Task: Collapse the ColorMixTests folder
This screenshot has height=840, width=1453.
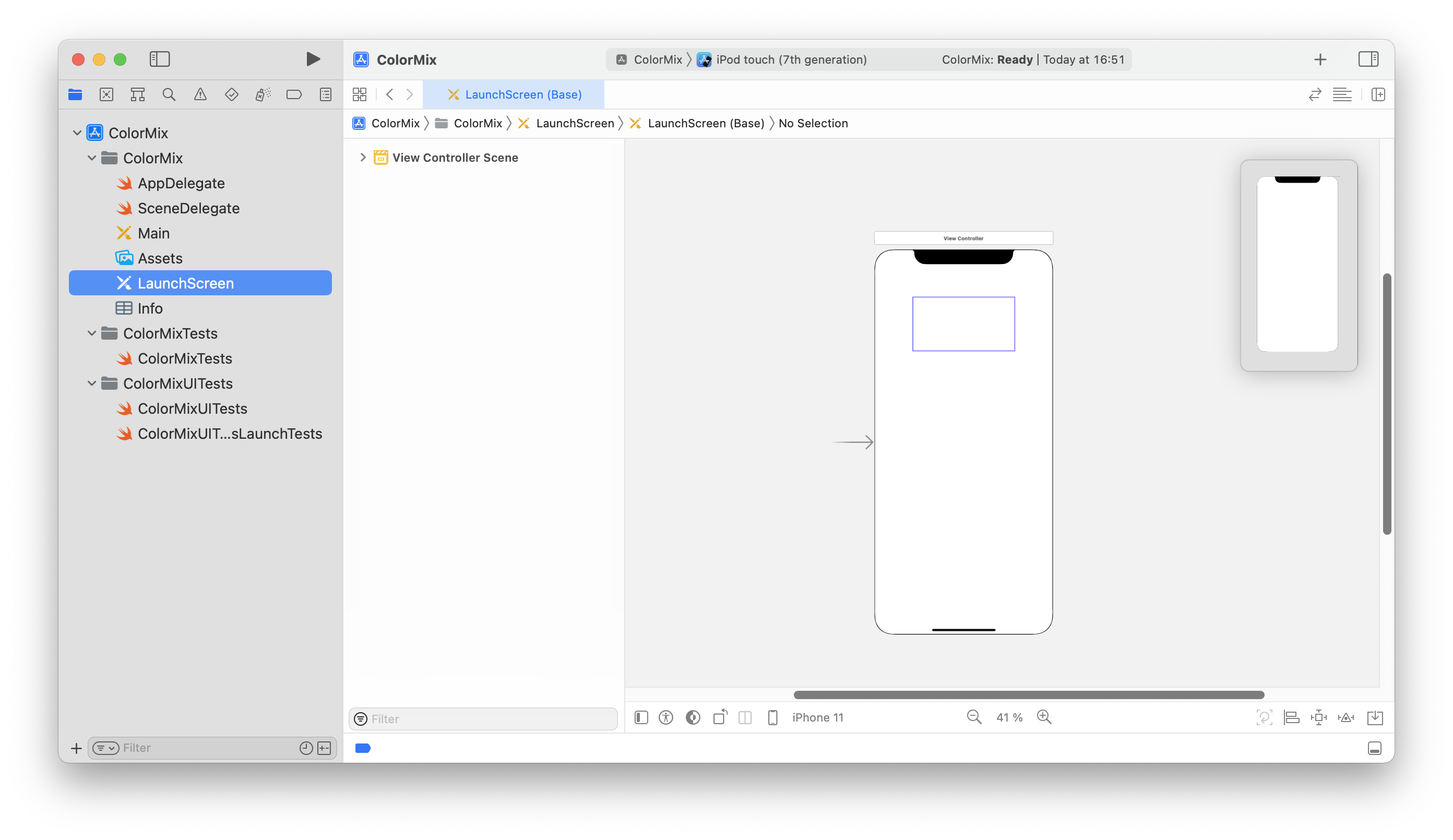Action: [x=92, y=333]
